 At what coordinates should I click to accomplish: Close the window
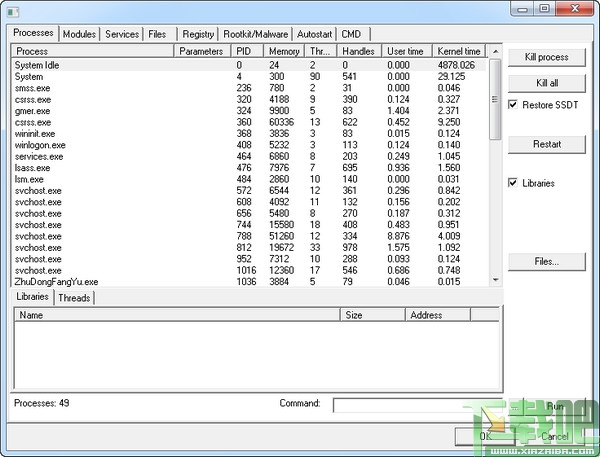coord(575,8)
